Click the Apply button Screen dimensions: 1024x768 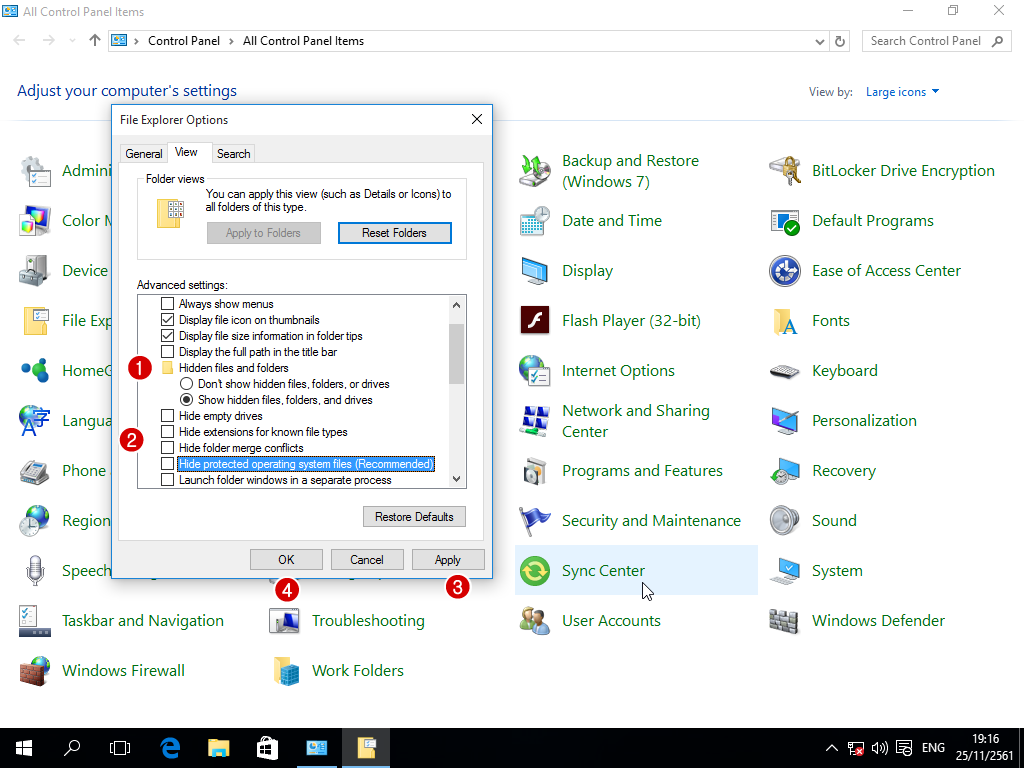coord(448,560)
